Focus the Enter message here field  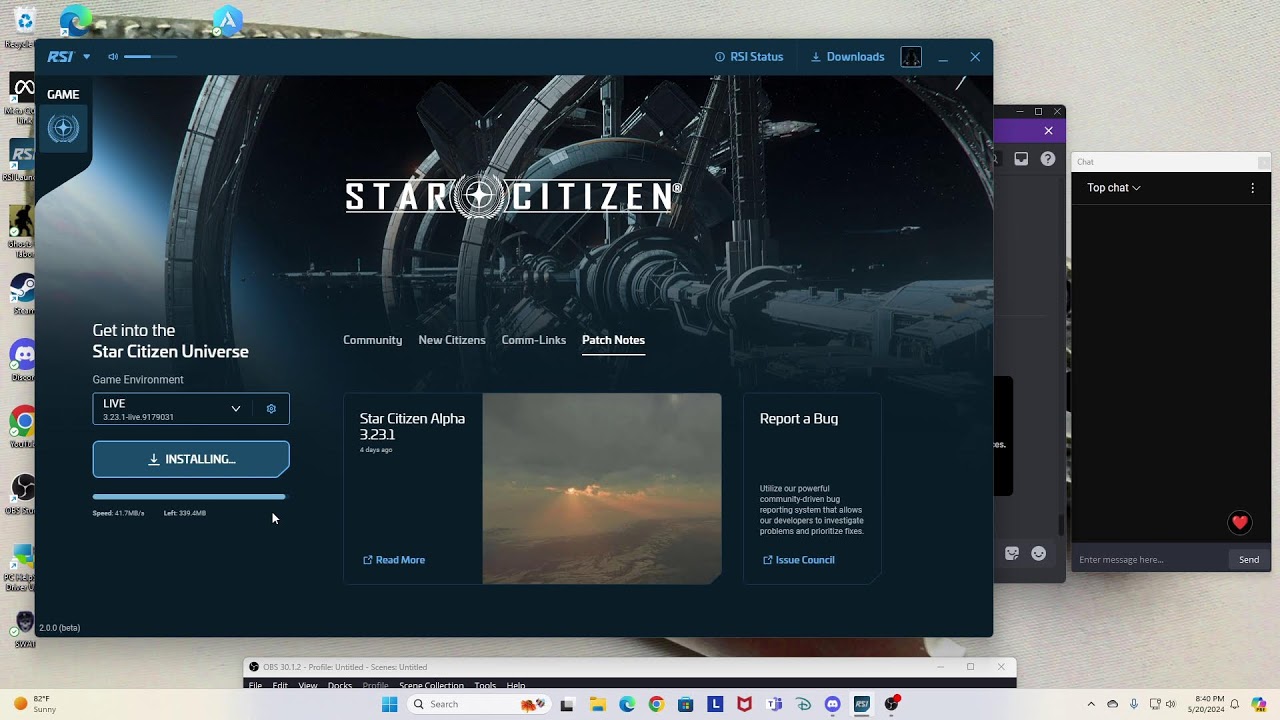[1150, 559]
